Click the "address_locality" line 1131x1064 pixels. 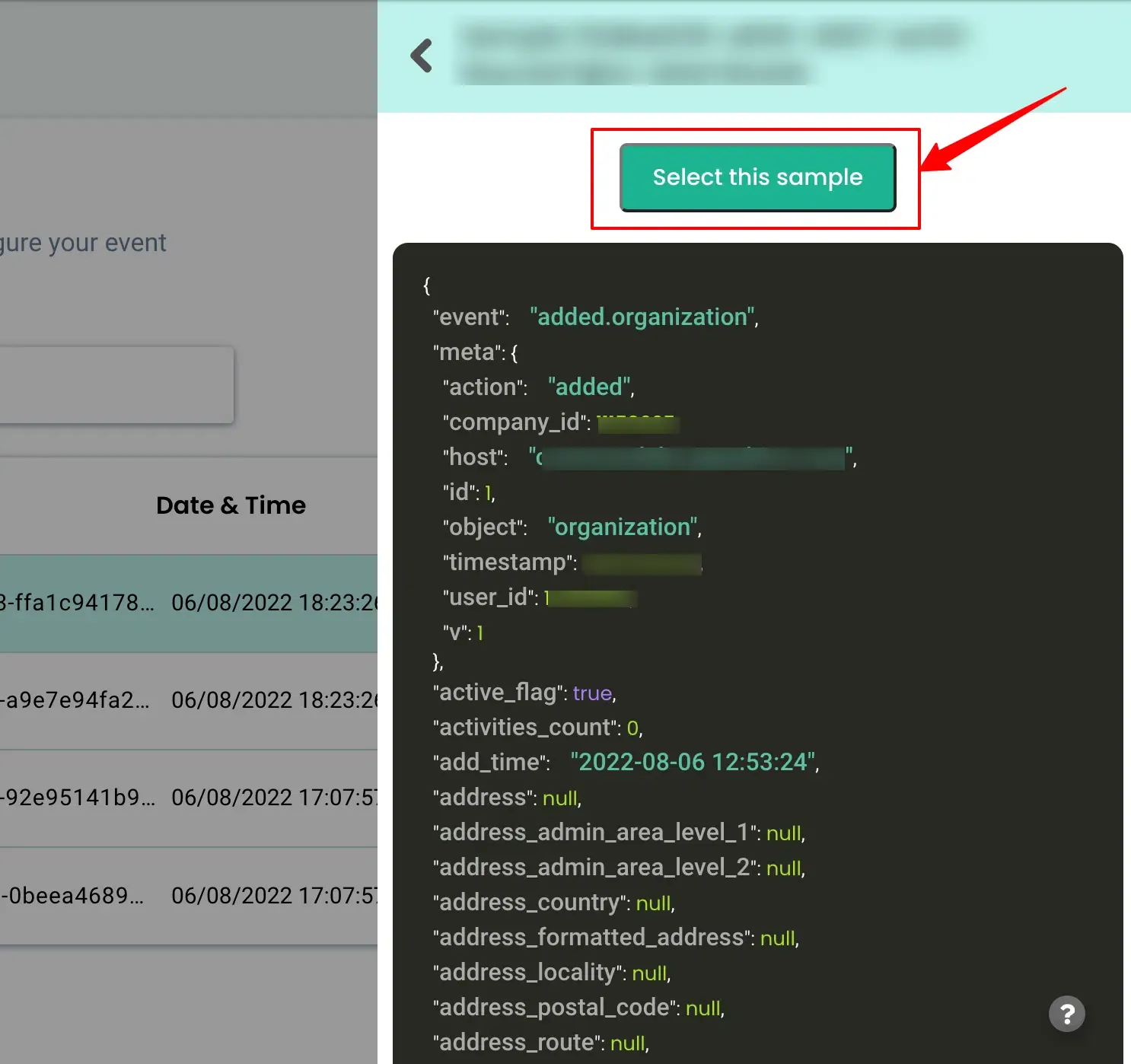pos(552,973)
